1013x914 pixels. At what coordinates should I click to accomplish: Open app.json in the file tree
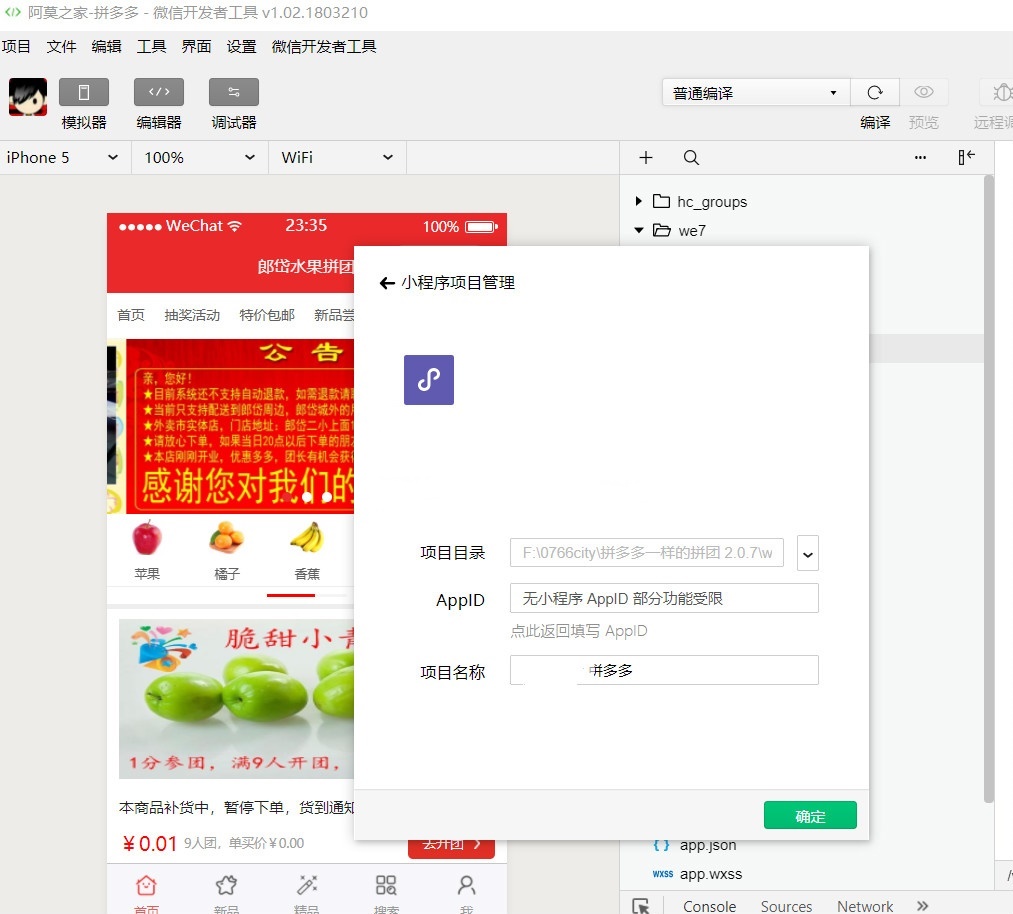[x=707, y=845]
